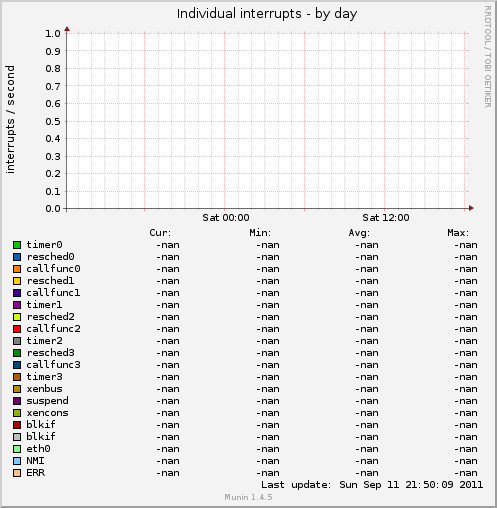Click the Sat 00:00 axis label
The image size is (497, 508).
click(226, 218)
